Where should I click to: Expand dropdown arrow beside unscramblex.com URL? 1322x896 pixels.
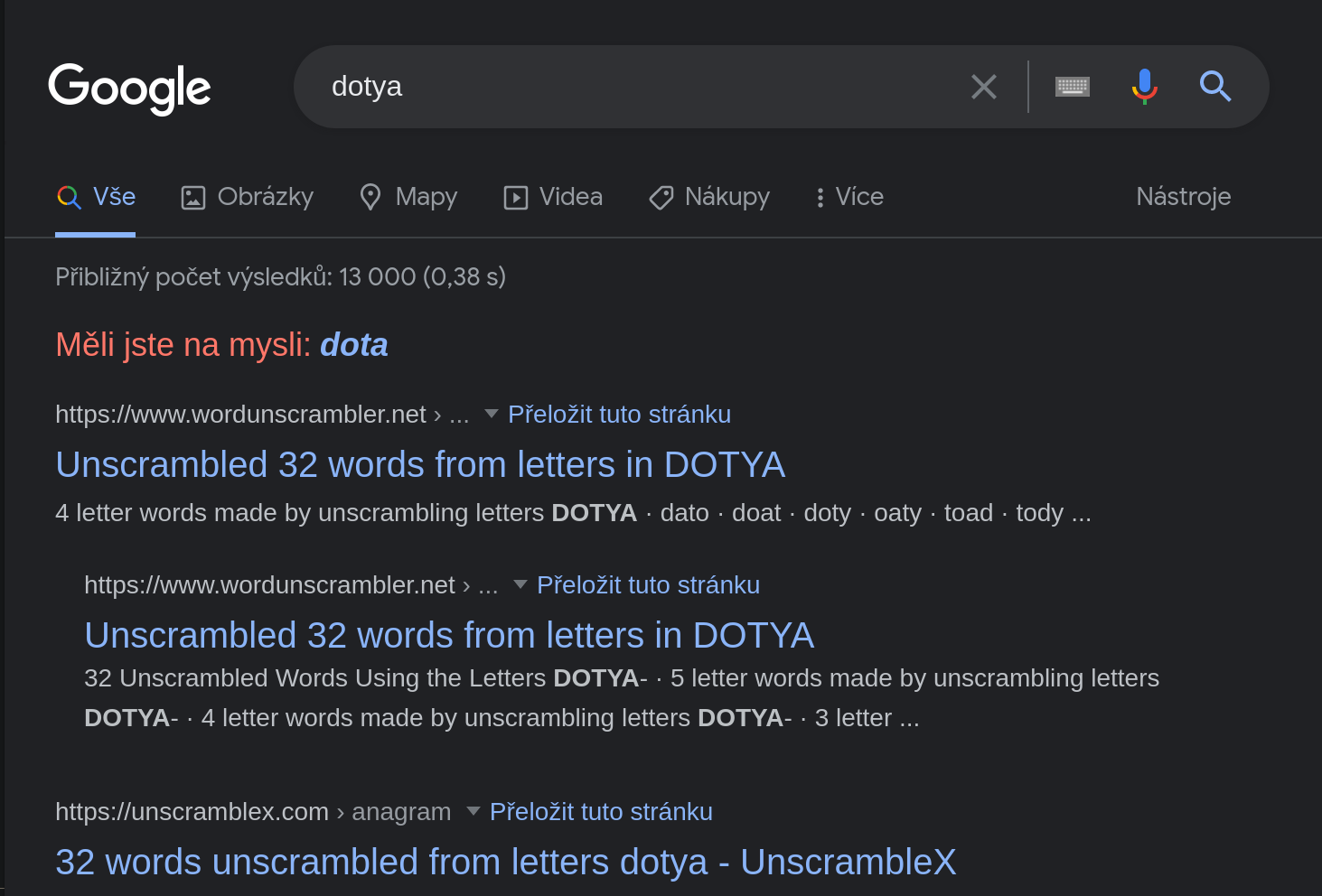coord(473,811)
